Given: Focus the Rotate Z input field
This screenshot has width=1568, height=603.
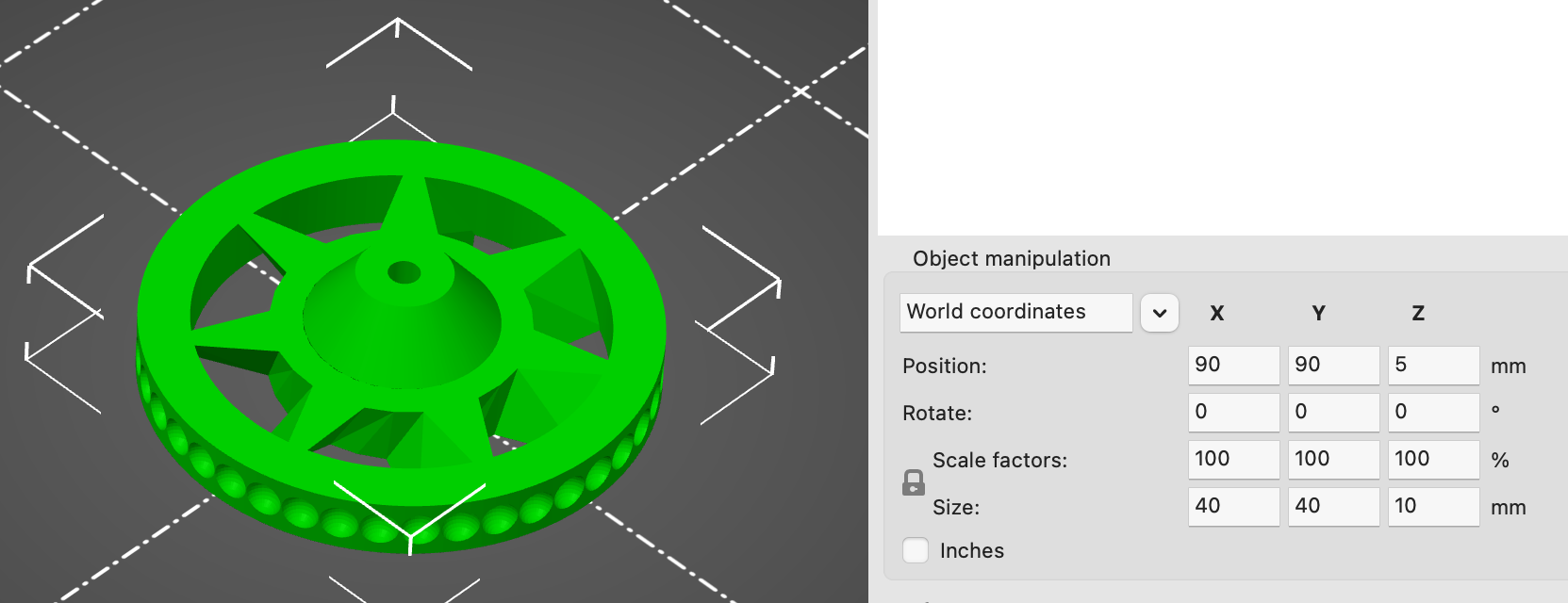Looking at the screenshot, I should tap(1432, 413).
